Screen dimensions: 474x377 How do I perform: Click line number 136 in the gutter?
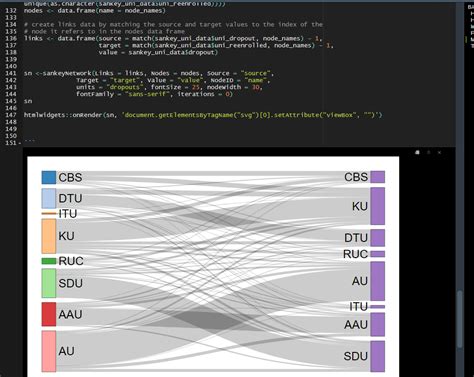[11, 38]
